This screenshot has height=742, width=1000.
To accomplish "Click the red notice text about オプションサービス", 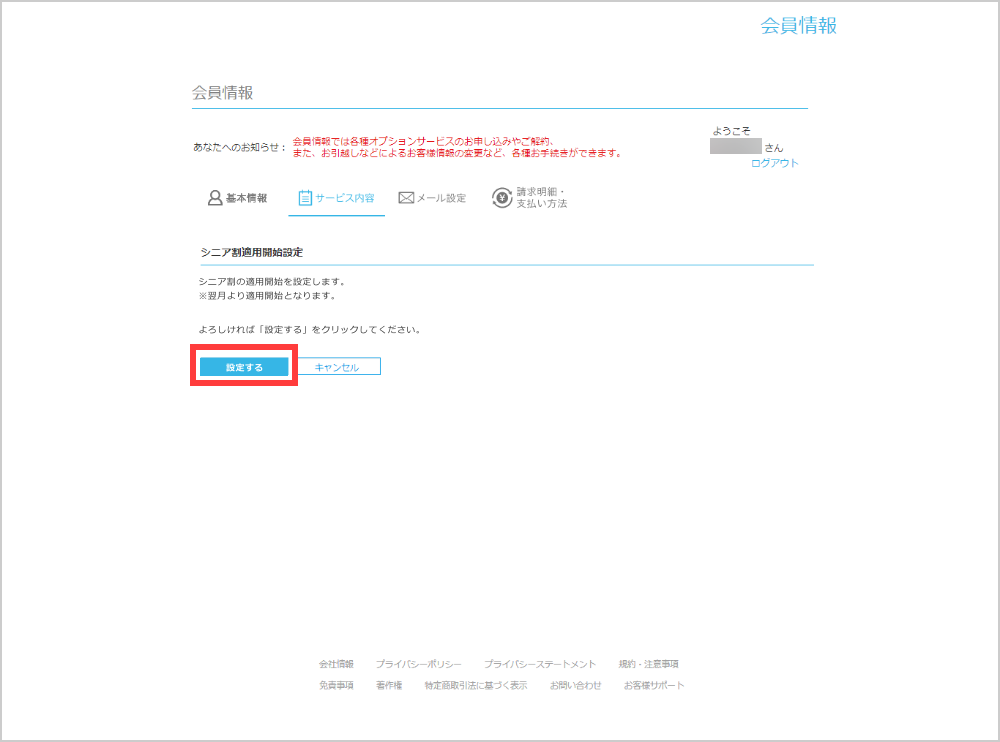I will pos(457,147).
